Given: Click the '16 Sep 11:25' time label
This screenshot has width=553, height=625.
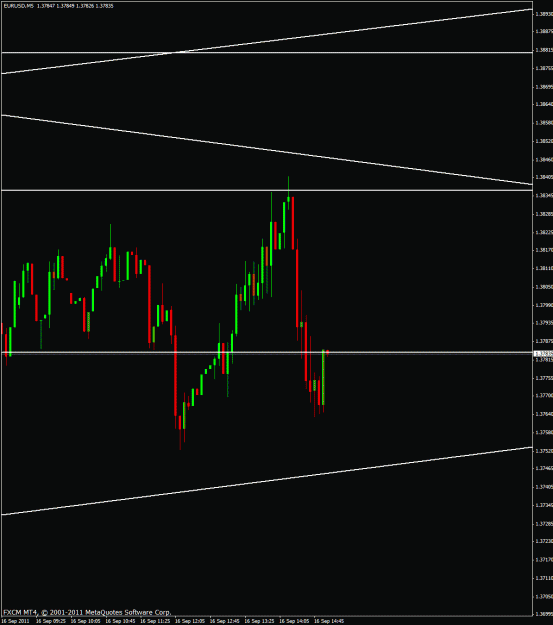Looking at the screenshot, I should [155, 621].
